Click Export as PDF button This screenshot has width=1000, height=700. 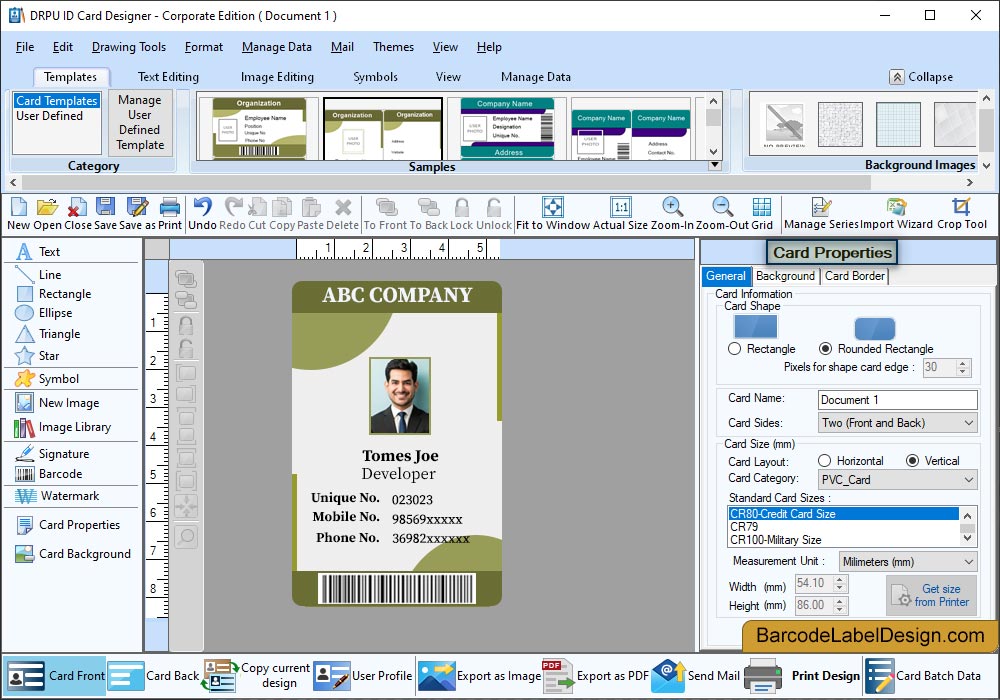pyautogui.click(x=595, y=676)
